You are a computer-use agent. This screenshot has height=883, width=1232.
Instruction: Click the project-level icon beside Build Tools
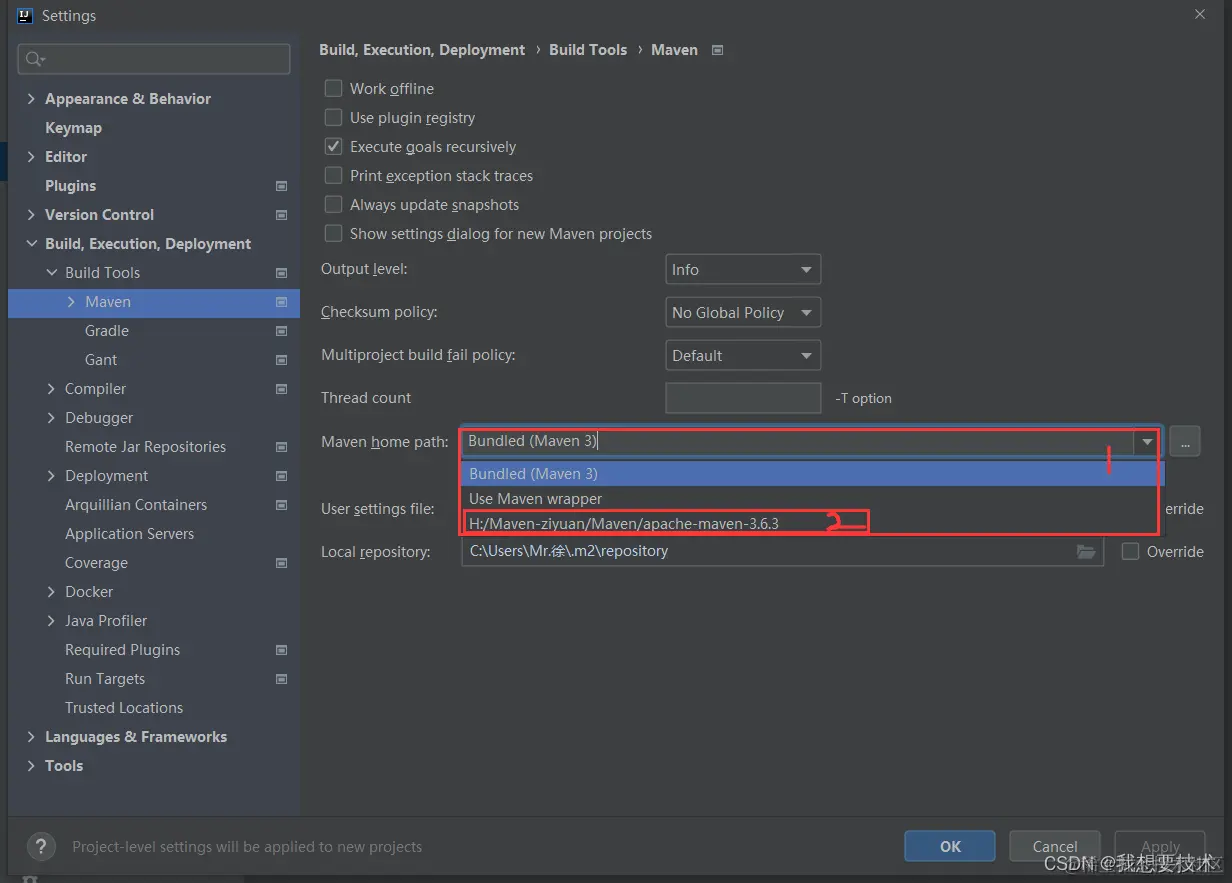(281, 273)
